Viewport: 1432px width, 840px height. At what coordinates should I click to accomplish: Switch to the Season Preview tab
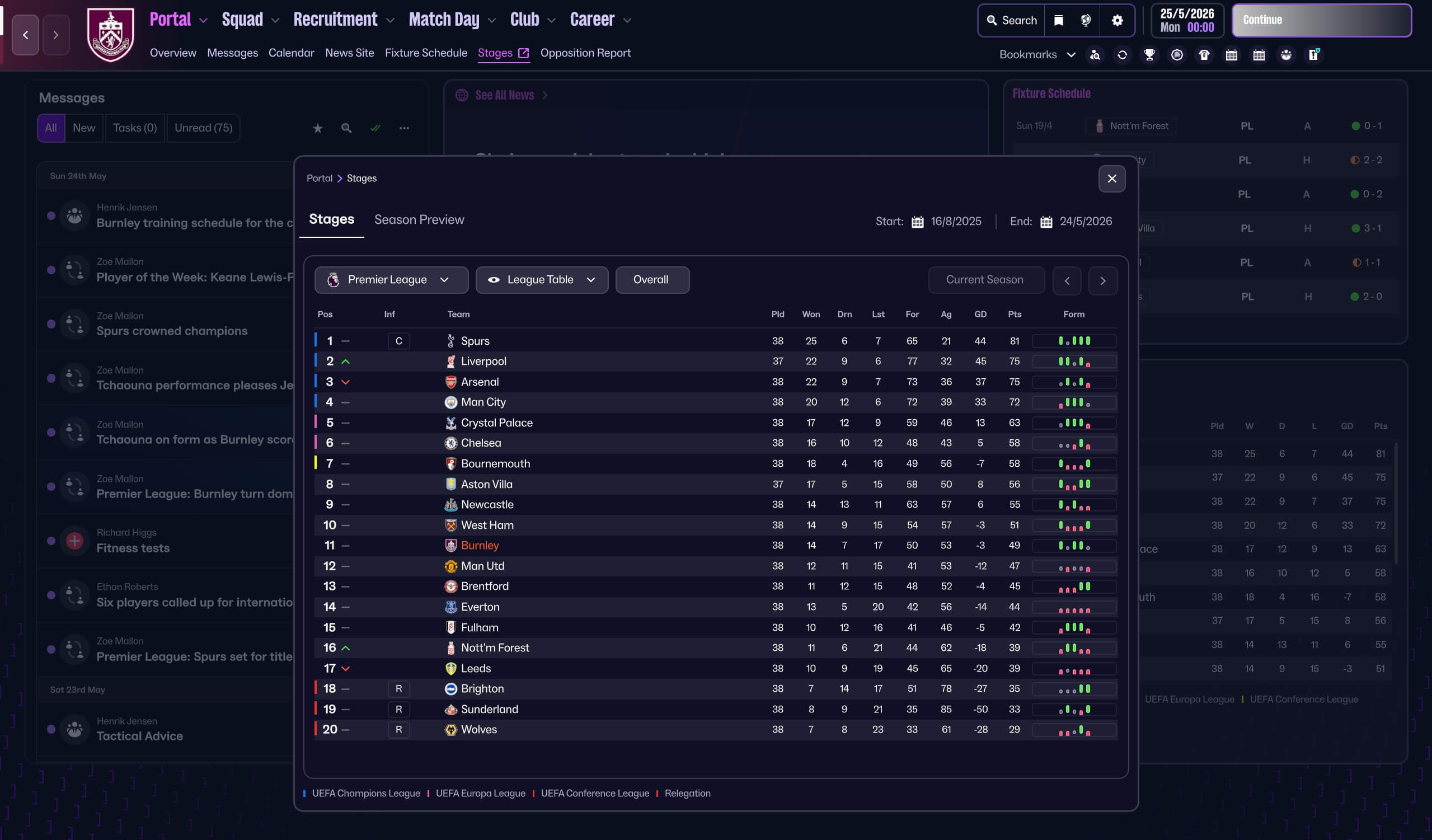pos(419,220)
